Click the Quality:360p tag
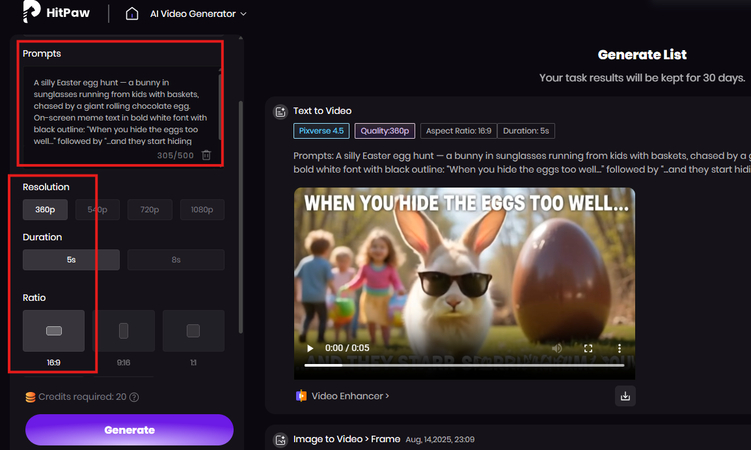The height and width of the screenshot is (450, 751). [385, 131]
